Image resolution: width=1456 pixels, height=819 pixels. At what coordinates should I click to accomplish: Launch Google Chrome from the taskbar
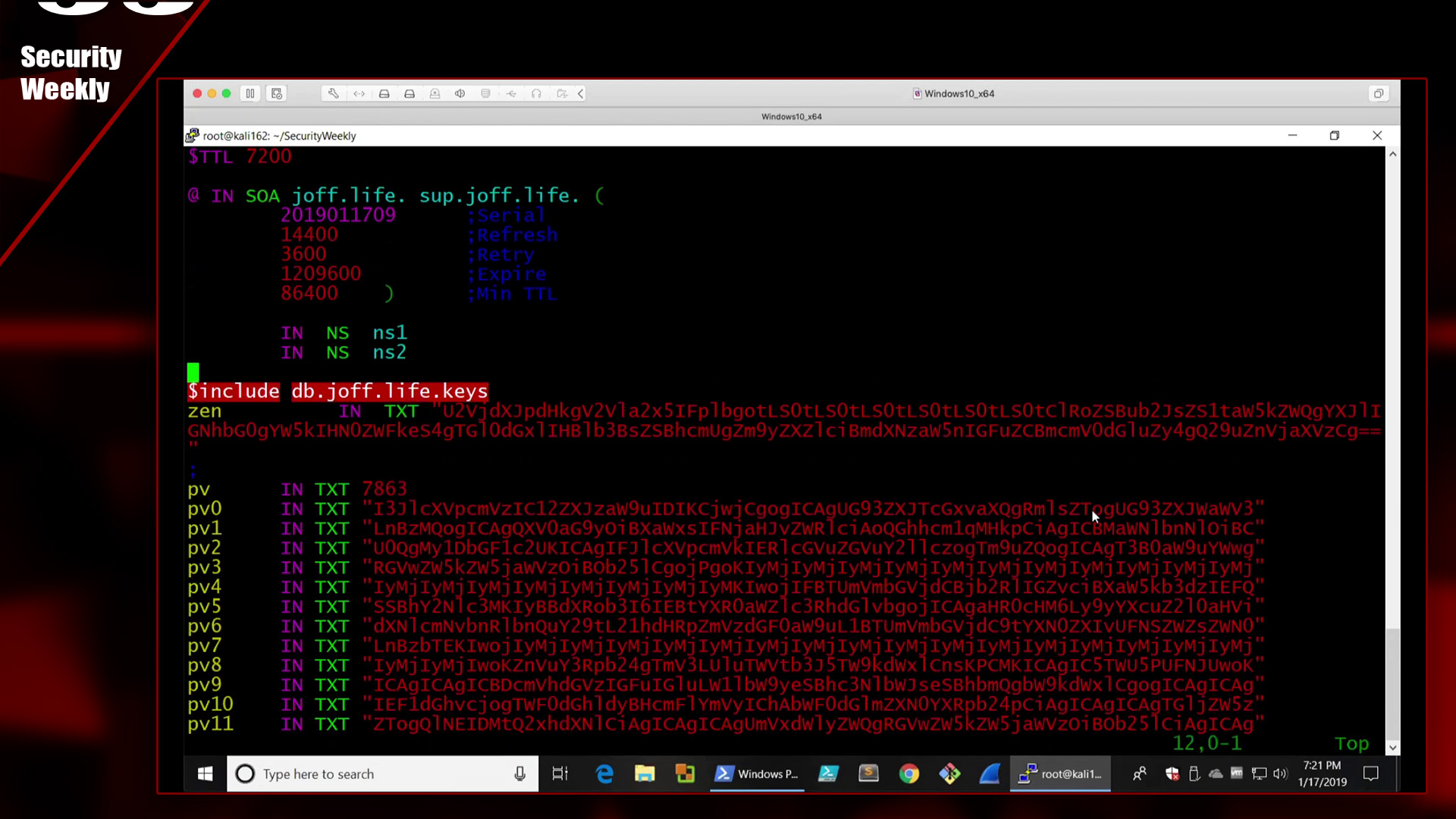[x=909, y=773]
